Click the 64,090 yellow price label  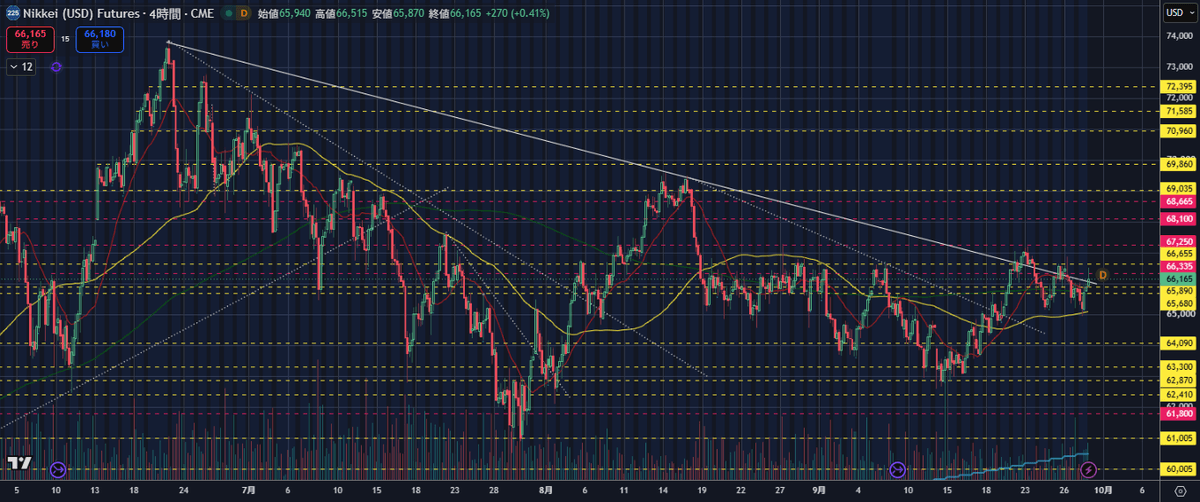1177,343
